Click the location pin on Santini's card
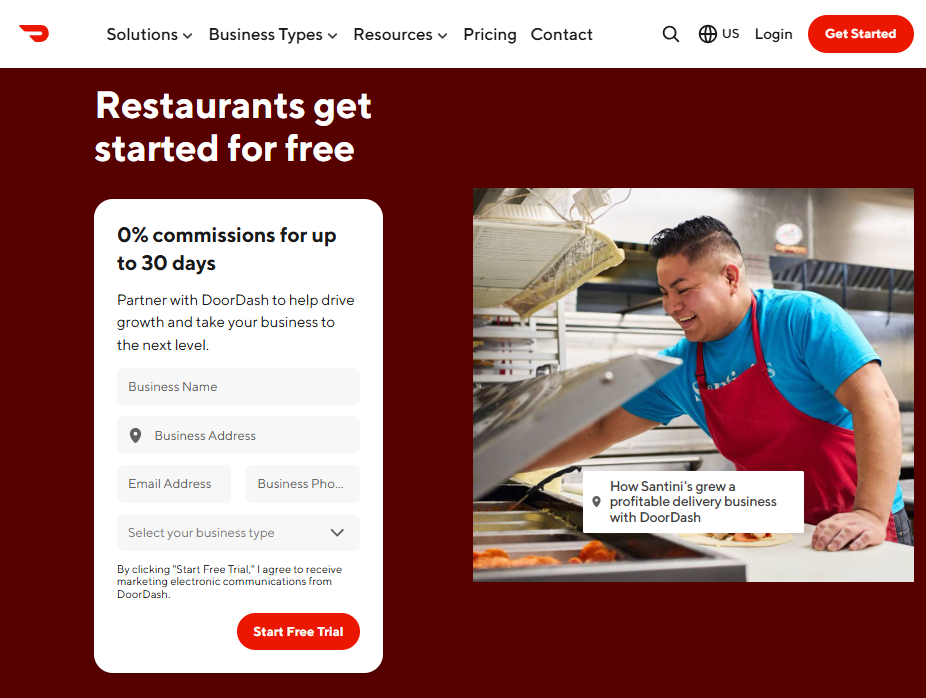 coord(596,501)
